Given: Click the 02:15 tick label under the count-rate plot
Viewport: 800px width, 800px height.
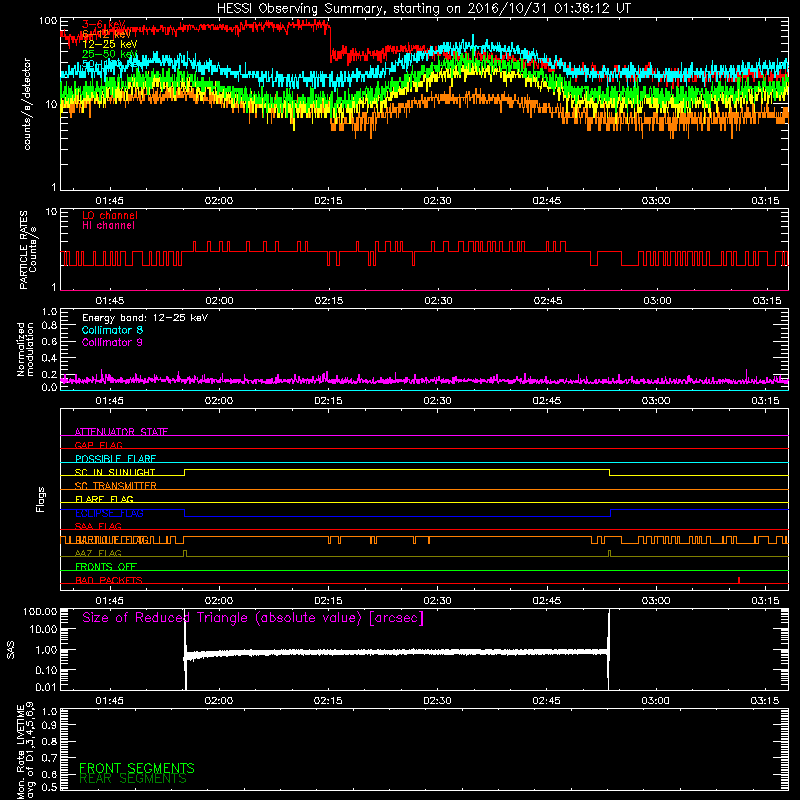Looking at the screenshot, I should pos(328,201).
